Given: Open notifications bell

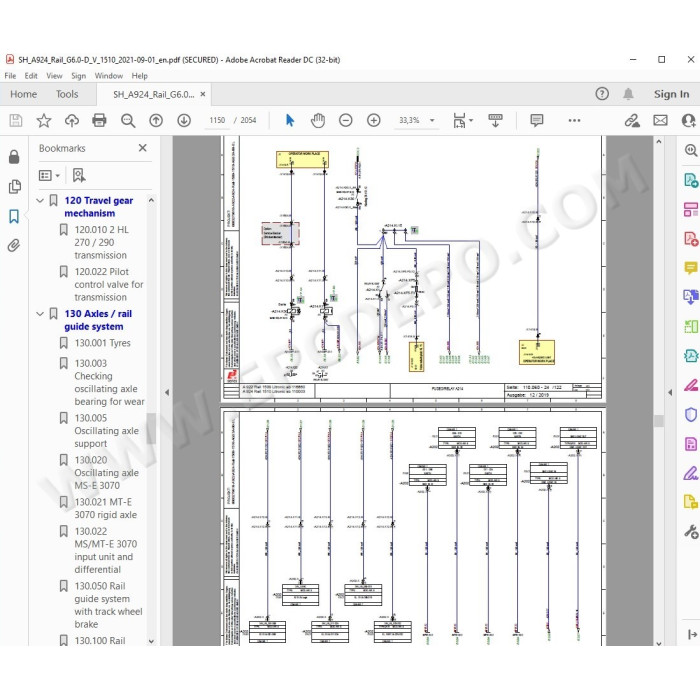Looking at the screenshot, I should tap(628, 94).
